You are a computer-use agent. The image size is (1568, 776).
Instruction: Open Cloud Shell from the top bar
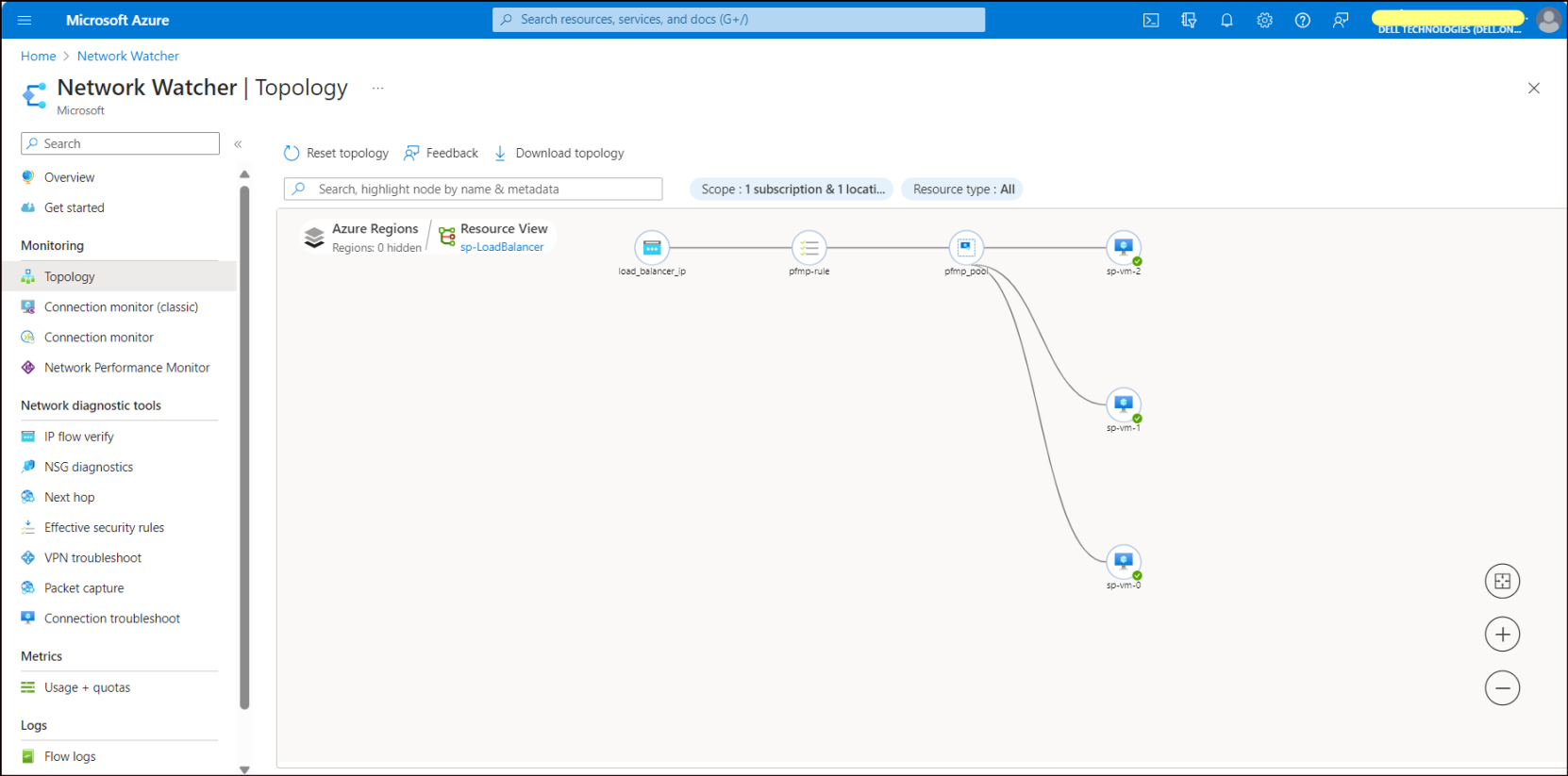(1151, 20)
